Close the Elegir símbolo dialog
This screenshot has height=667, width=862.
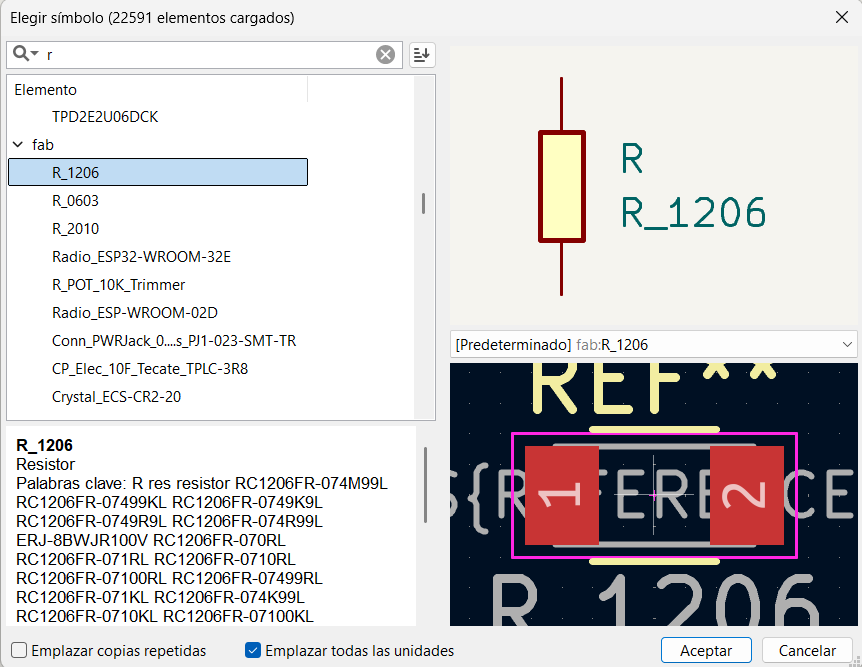click(x=842, y=18)
